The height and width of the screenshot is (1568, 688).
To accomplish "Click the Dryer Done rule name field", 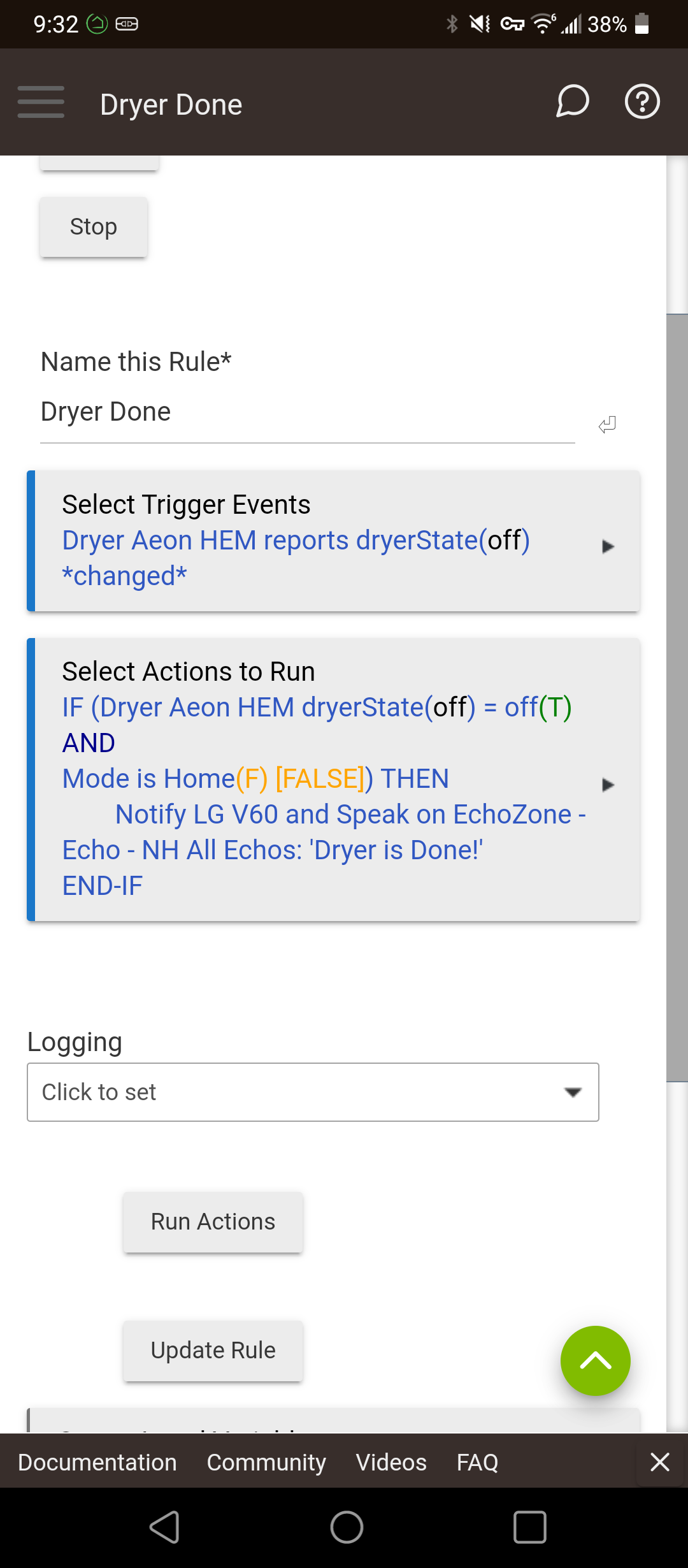I will coord(308,413).
